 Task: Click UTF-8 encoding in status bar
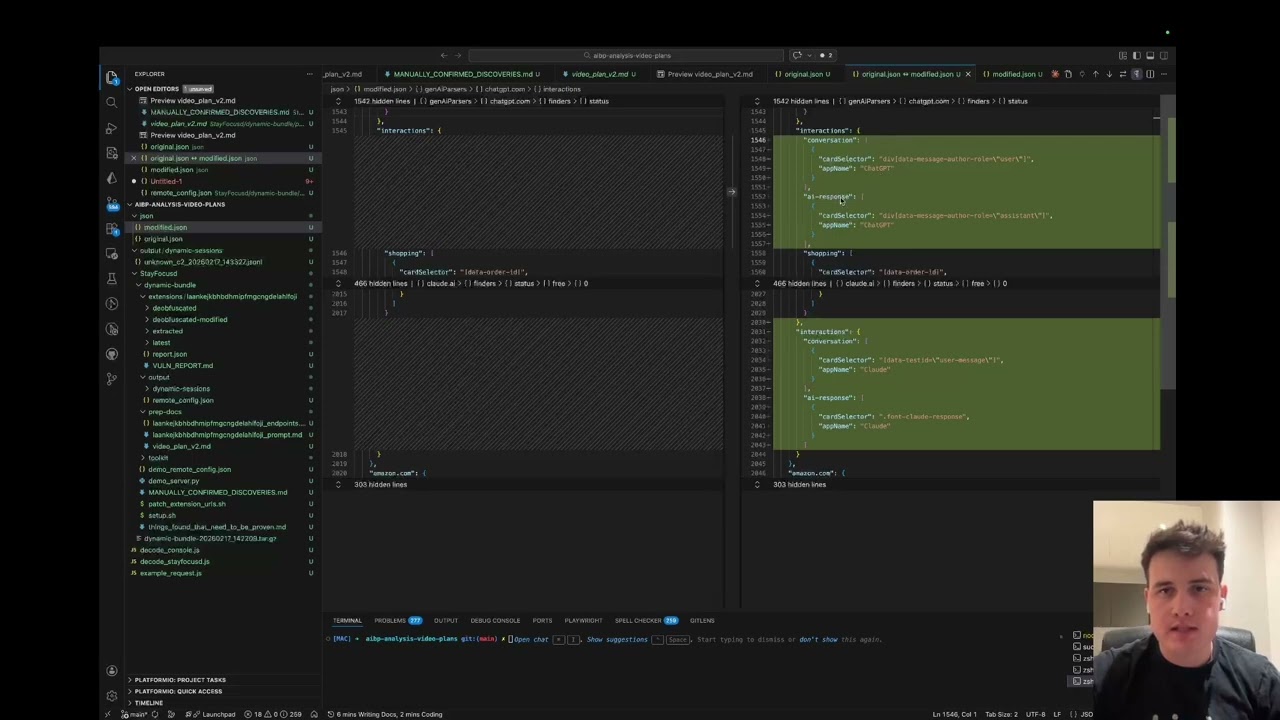[x=1034, y=714]
